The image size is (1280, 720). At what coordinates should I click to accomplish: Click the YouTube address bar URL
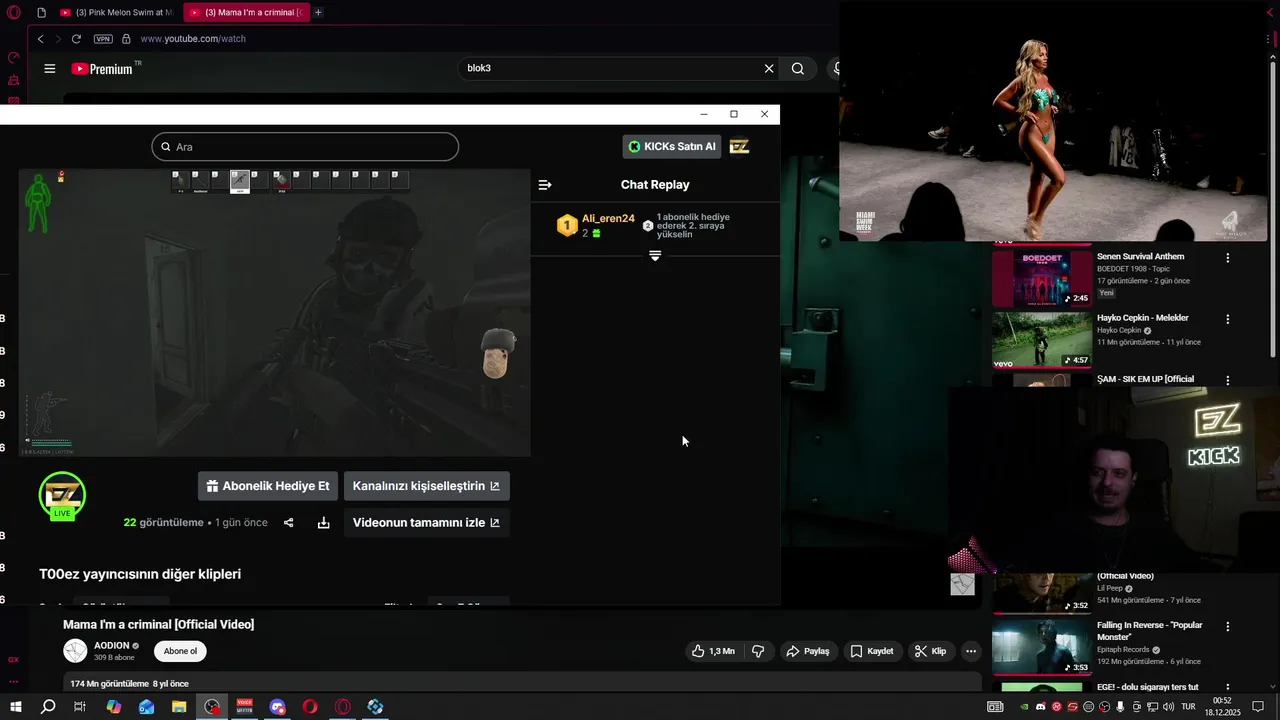[x=193, y=39]
